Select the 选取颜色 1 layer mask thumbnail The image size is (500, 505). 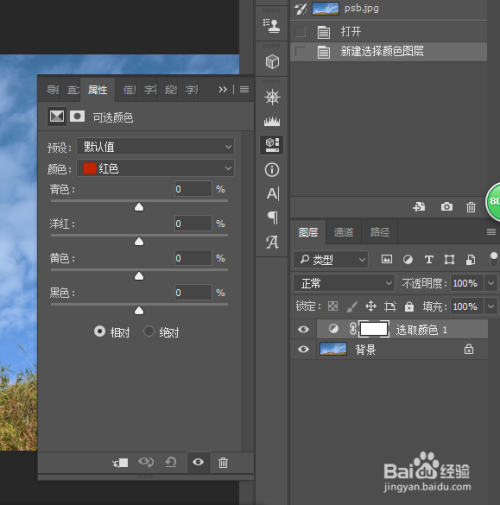(x=374, y=329)
